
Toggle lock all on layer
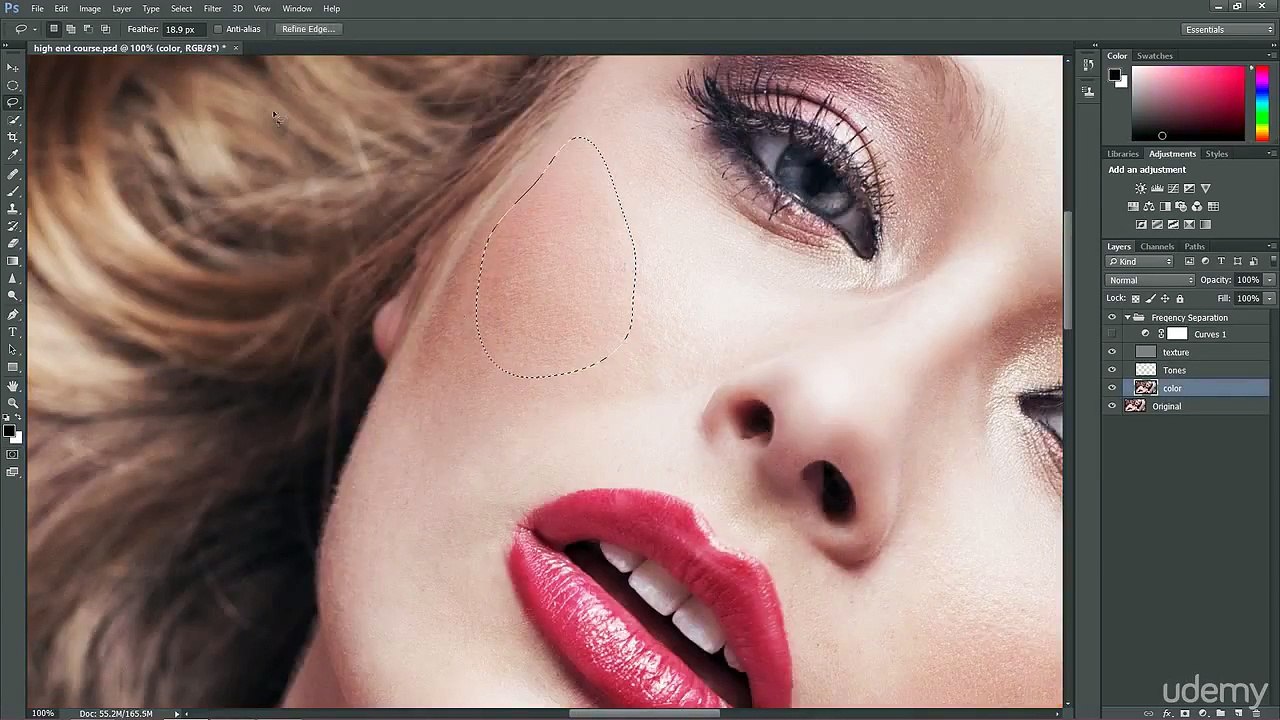pos(1180,298)
